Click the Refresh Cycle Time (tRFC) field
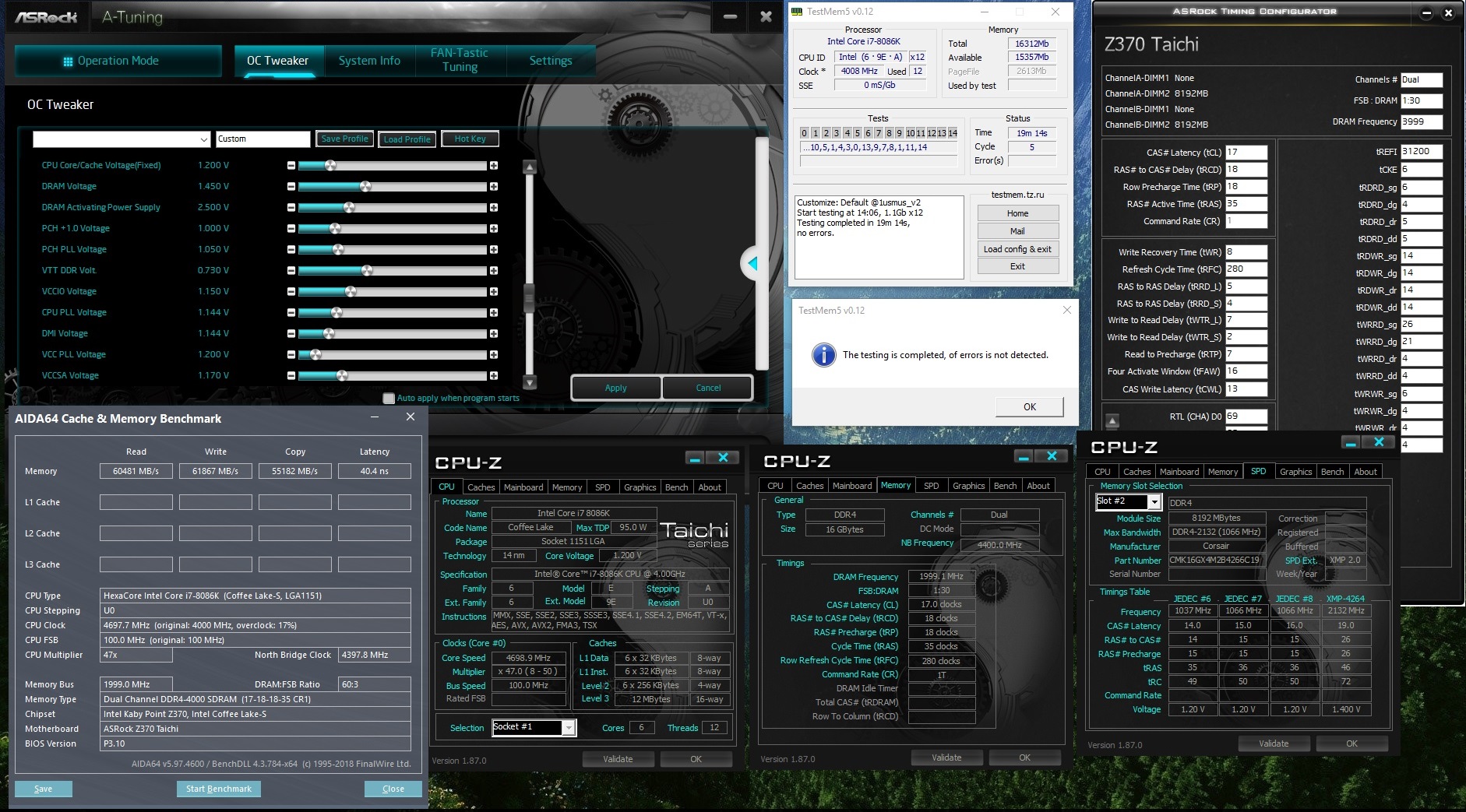This screenshot has height=812, width=1466. tap(1246, 269)
